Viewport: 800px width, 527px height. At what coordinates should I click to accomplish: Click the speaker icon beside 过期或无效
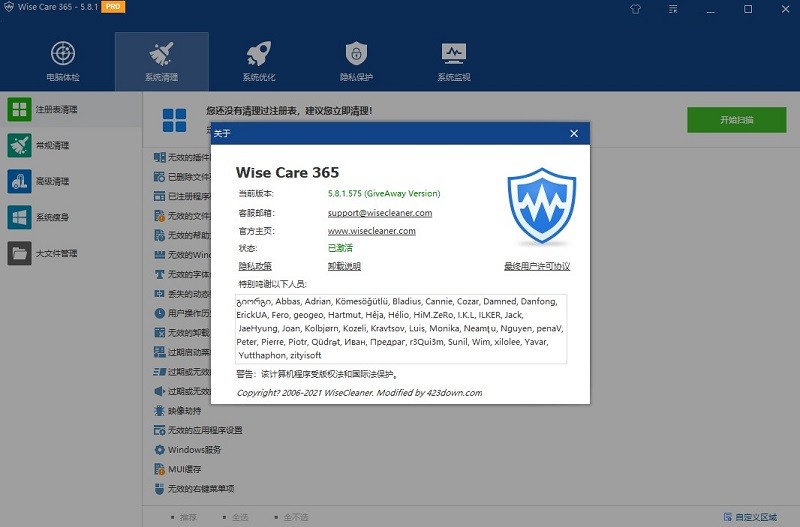pos(159,391)
